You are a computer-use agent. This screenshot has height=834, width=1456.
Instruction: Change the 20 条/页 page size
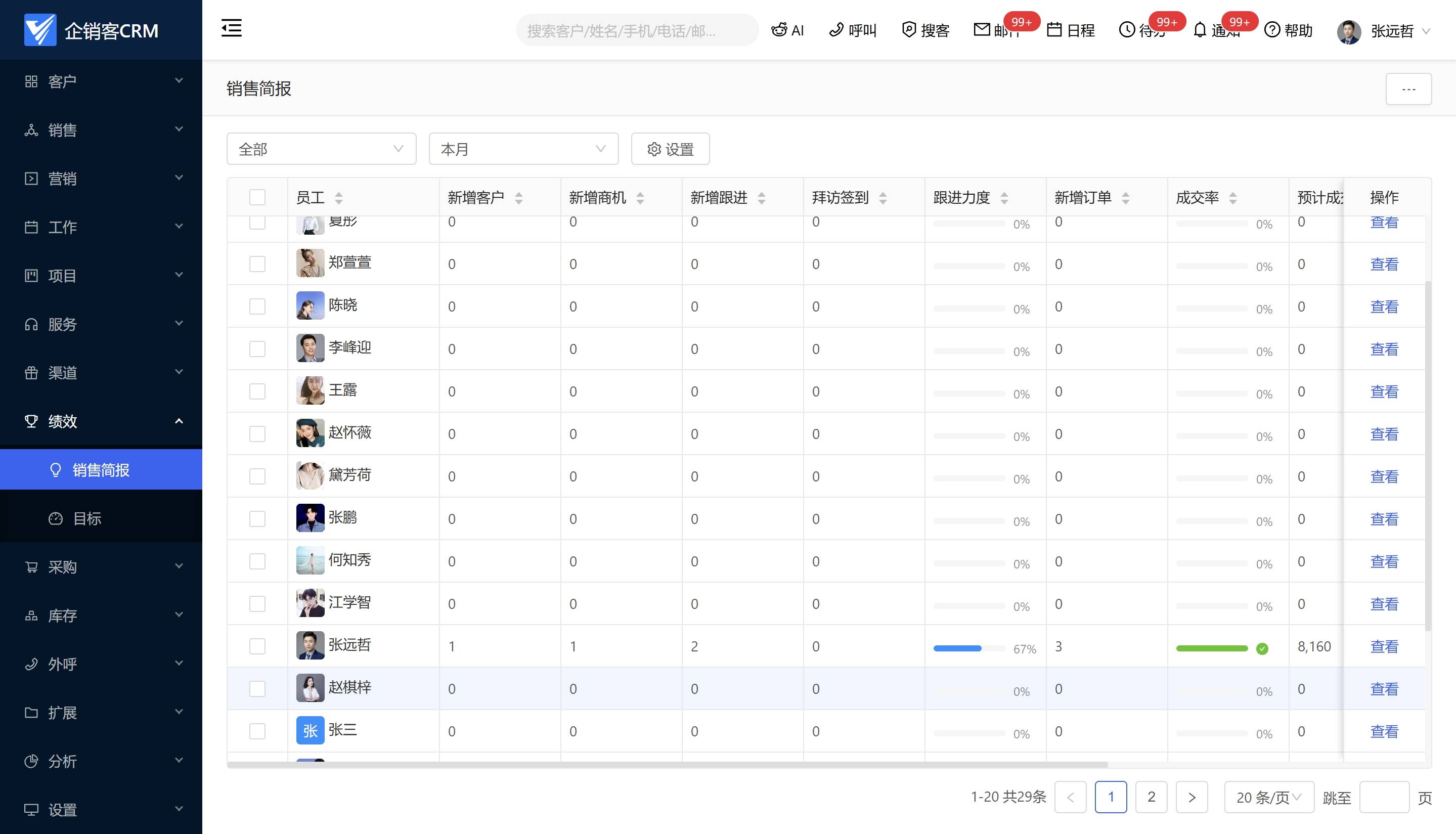click(x=1268, y=798)
